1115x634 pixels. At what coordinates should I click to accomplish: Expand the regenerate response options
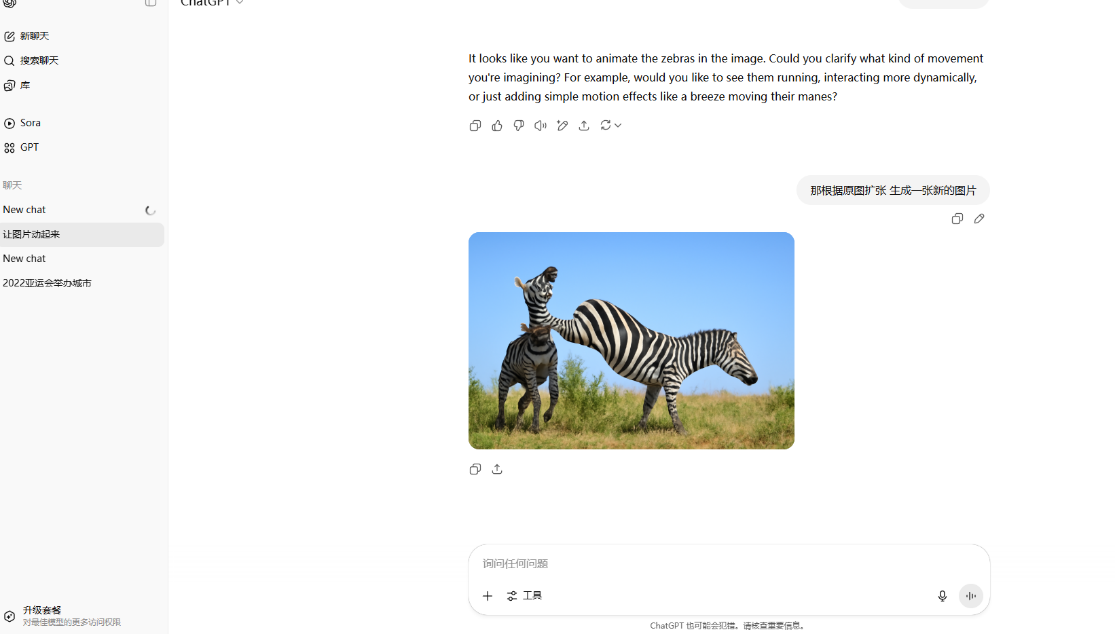[x=610, y=126]
